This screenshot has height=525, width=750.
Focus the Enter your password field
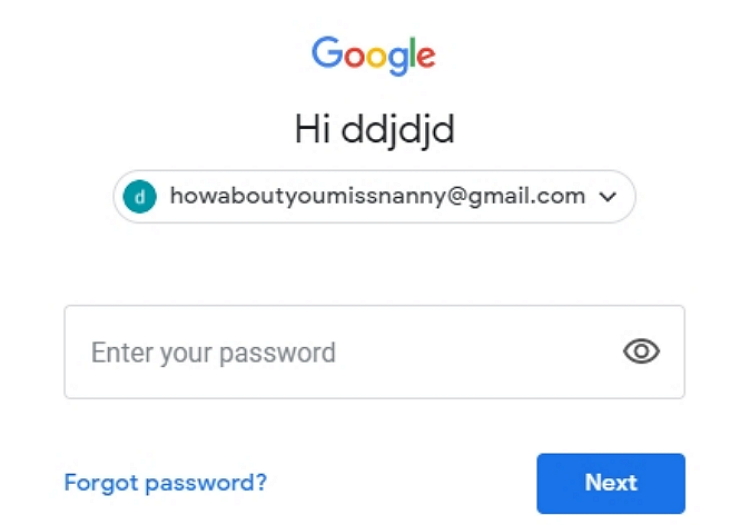[375, 352]
